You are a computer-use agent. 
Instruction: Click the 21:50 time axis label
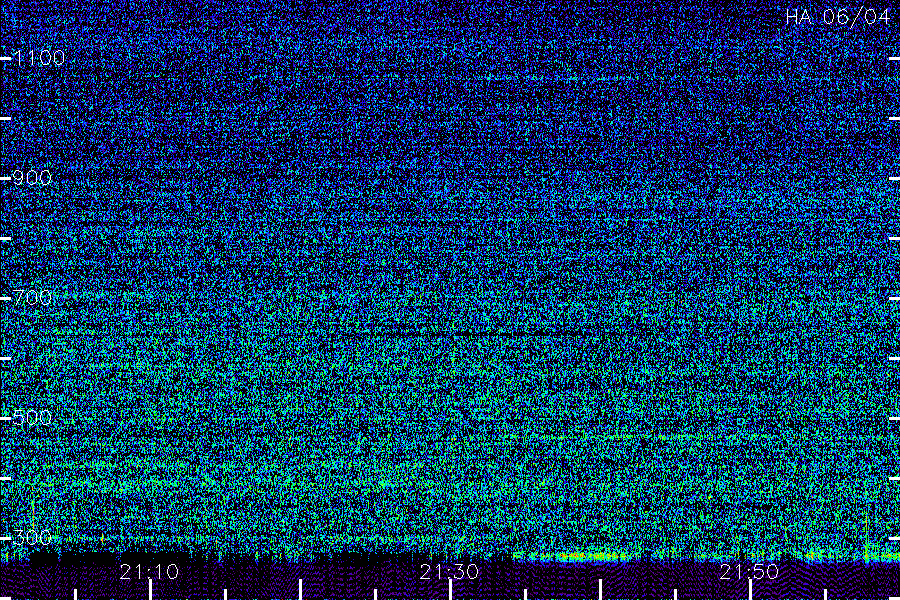[x=749, y=572]
